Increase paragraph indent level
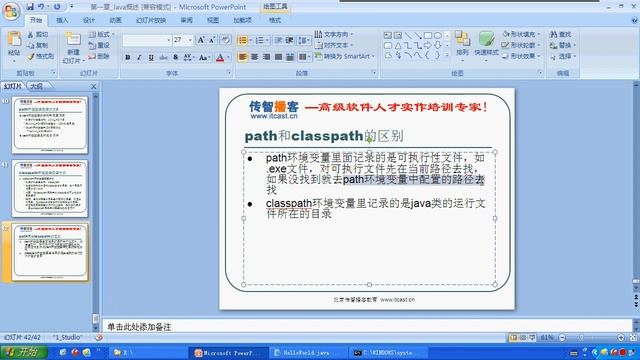Image resolution: width=640 pixels, height=360 pixels. coord(289,40)
